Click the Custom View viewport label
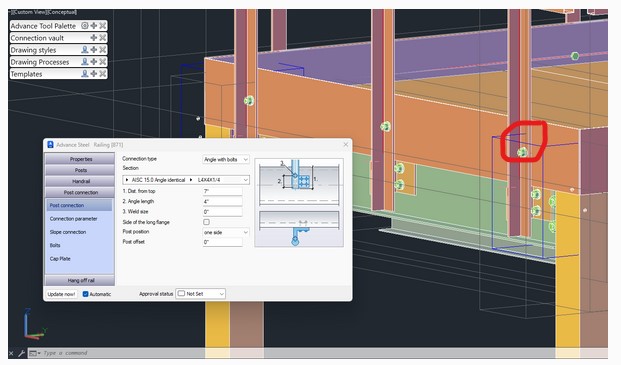The width and height of the screenshot is (621, 365). pos(29,12)
